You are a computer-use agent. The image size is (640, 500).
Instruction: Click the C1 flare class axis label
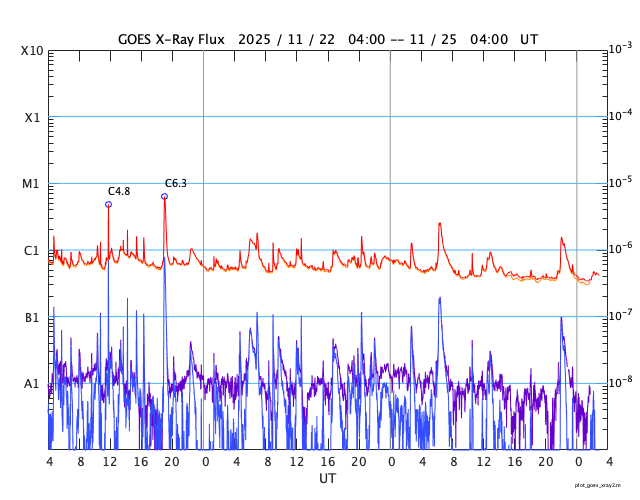(x=33, y=250)
